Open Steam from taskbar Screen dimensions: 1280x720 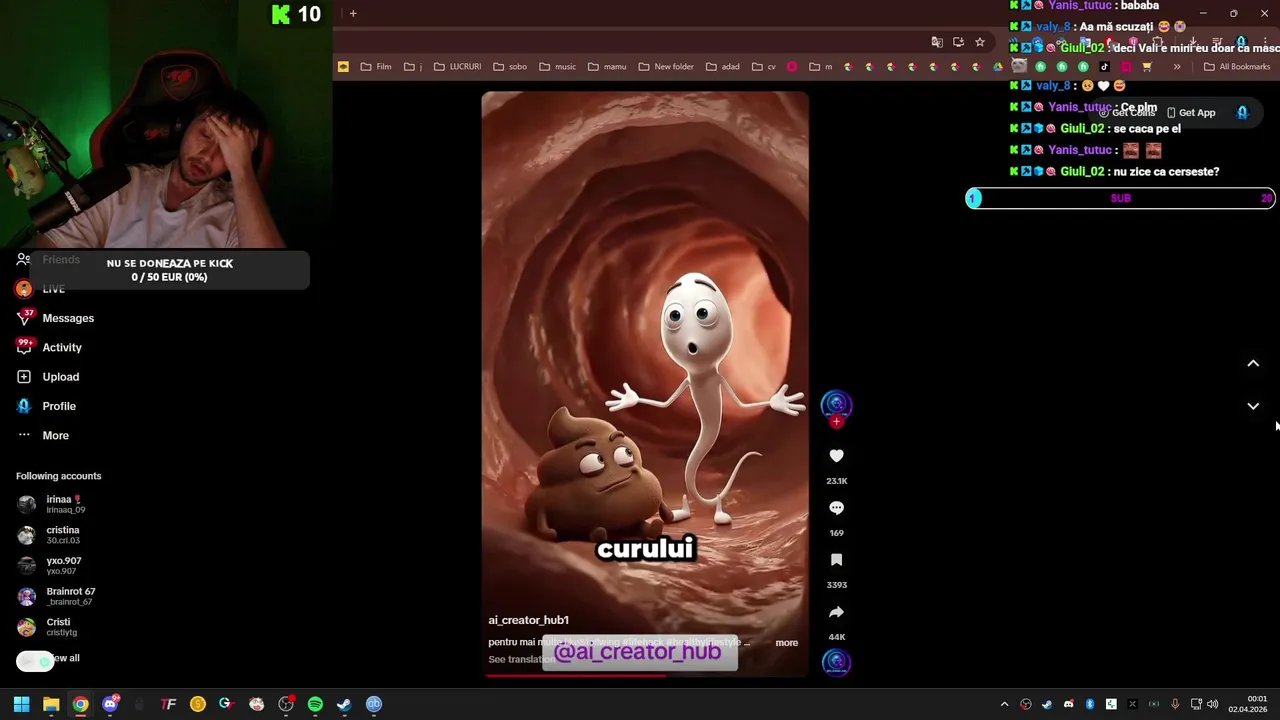pos(344,704)
